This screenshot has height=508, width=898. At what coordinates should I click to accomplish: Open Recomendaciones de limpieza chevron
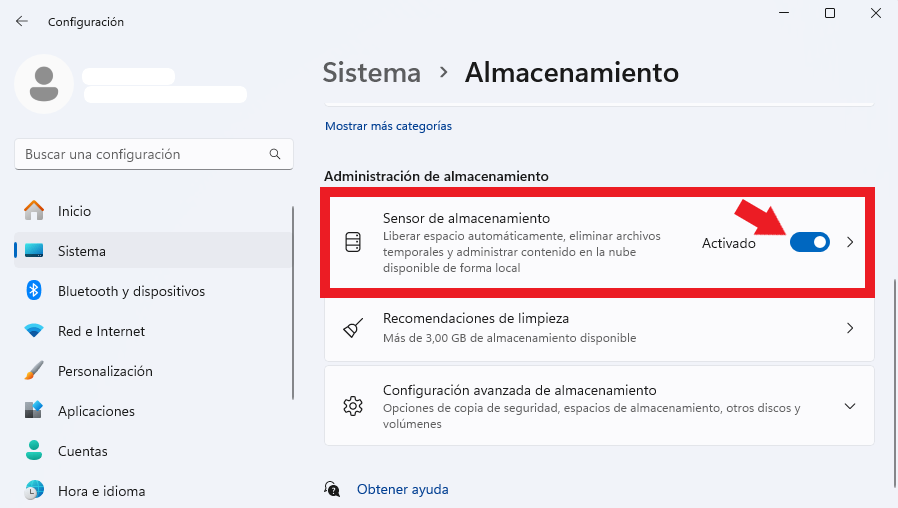pyautogui.click(x=850, y=328)
